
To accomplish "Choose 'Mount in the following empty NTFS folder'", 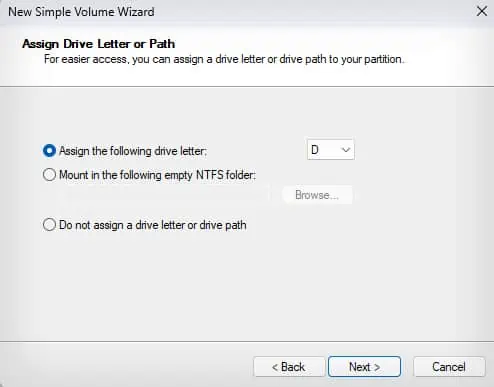I will 49,175.
